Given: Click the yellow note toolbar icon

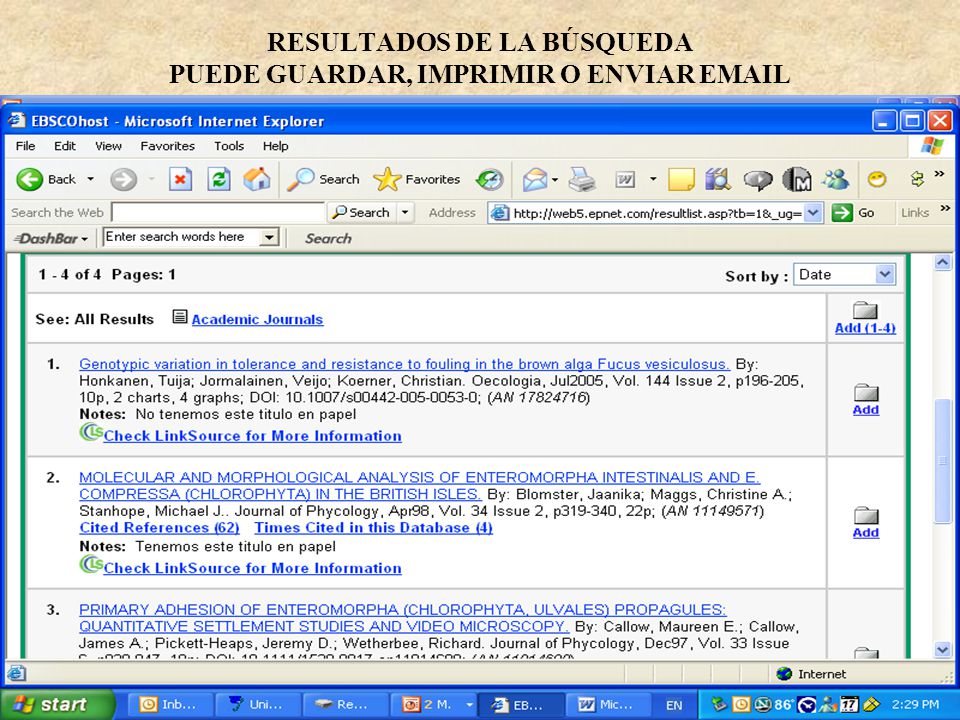Looking at the screenshot, I should coord(681,179).
